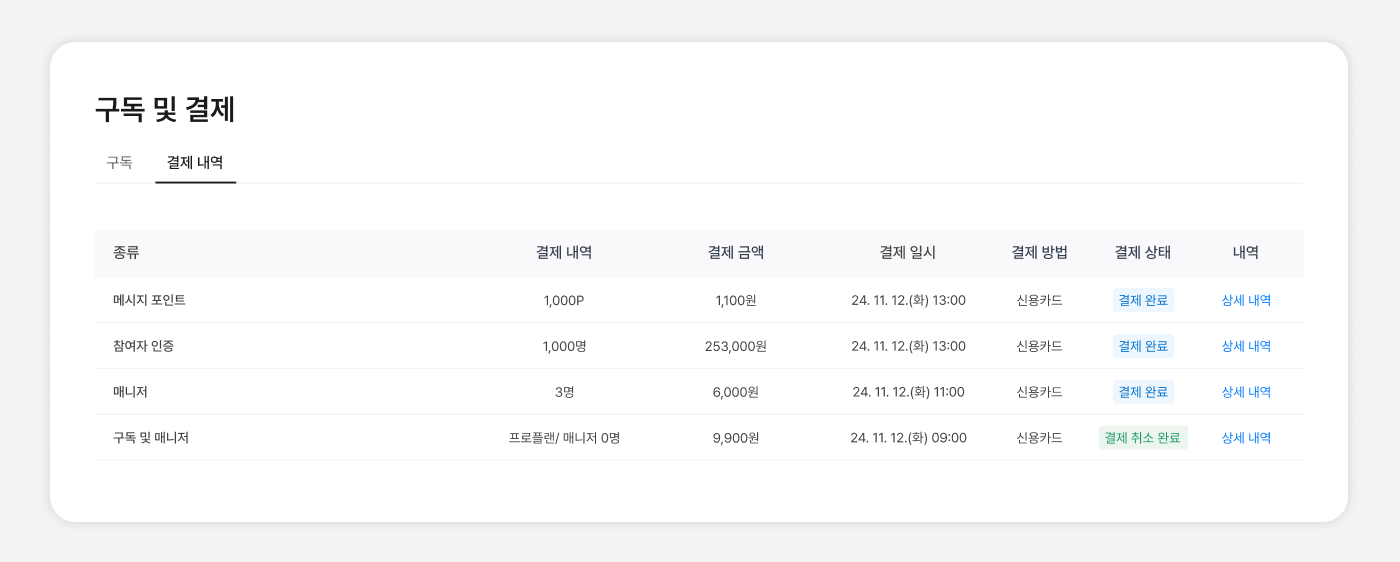Open 상세 내역 for 참여자 인증
Viewport: 1400px width, 562px height.
click(x=1246, y=346)
